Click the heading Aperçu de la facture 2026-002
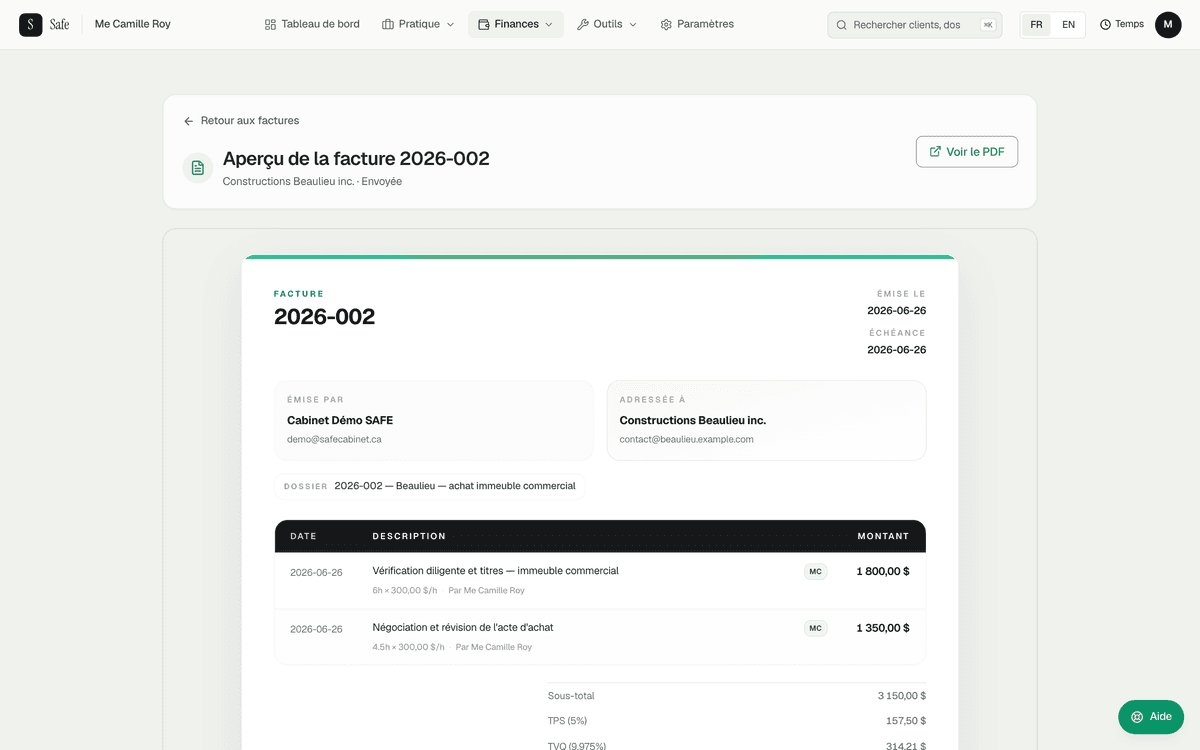Viewport: 1200px width, 750px height. (356, 158)
